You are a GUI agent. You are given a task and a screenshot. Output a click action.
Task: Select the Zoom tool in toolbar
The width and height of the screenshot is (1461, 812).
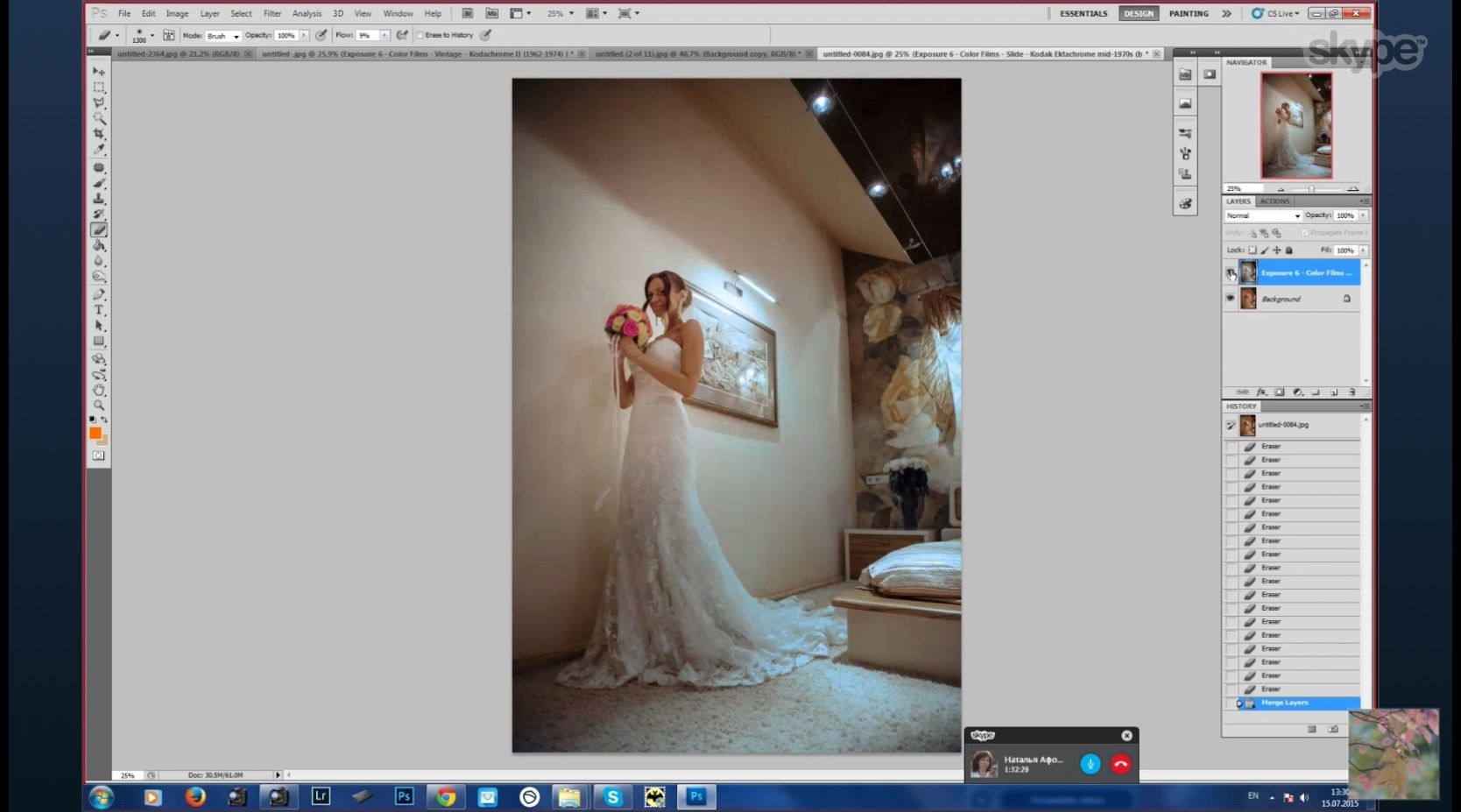tap(99, 406)
